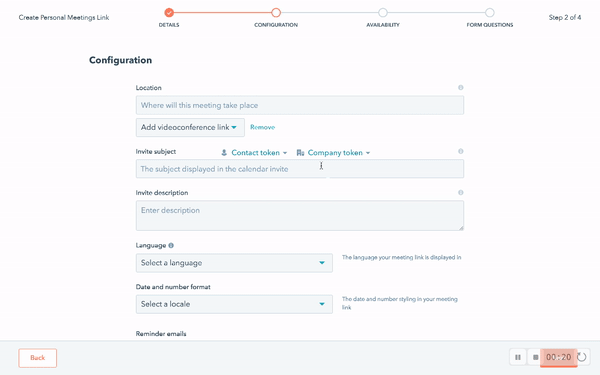Viewport: 600px width, 375px height.
Task: Pause the screen recording
Action: pos(518,357)
